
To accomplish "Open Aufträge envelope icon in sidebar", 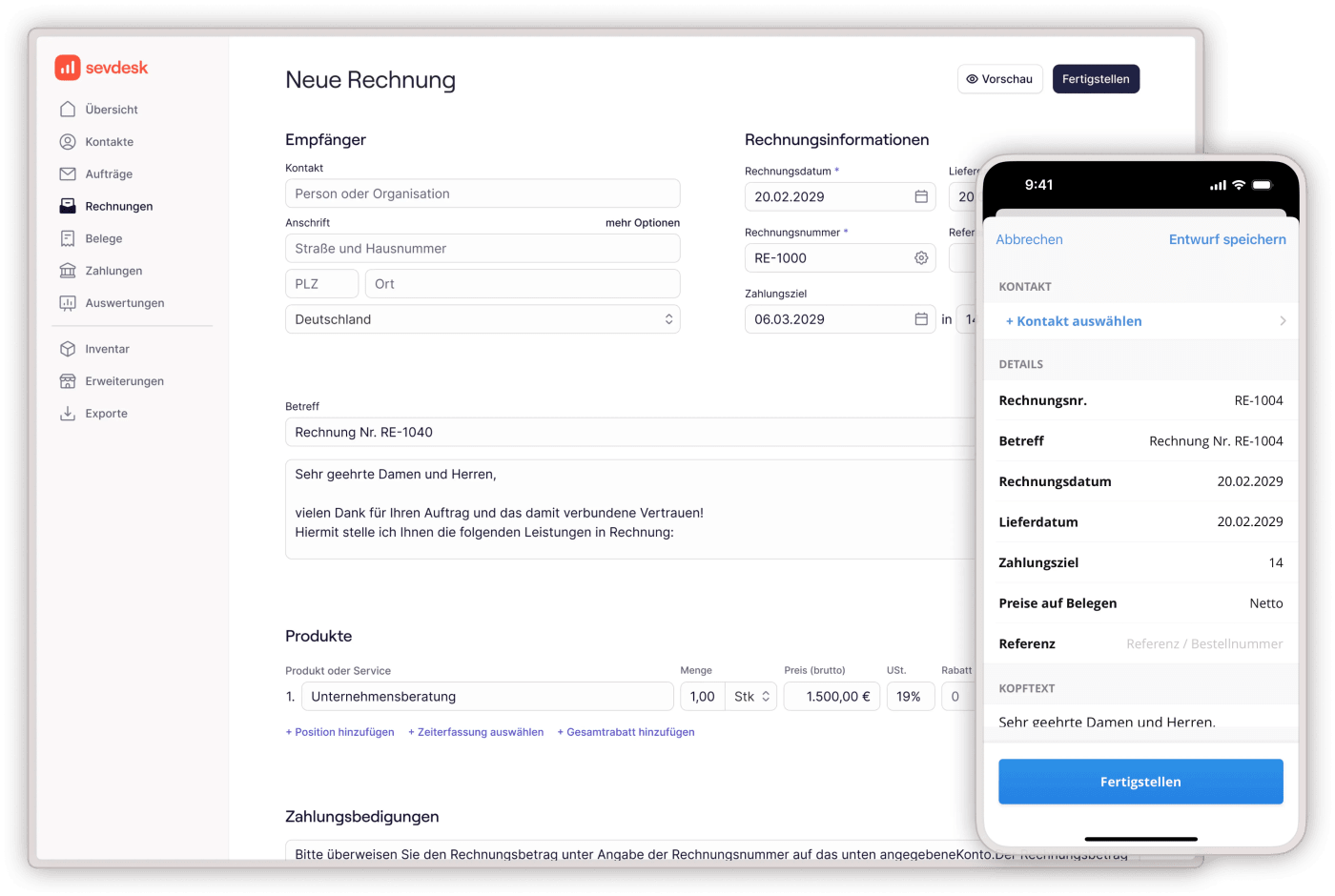I will click(68, 173).
